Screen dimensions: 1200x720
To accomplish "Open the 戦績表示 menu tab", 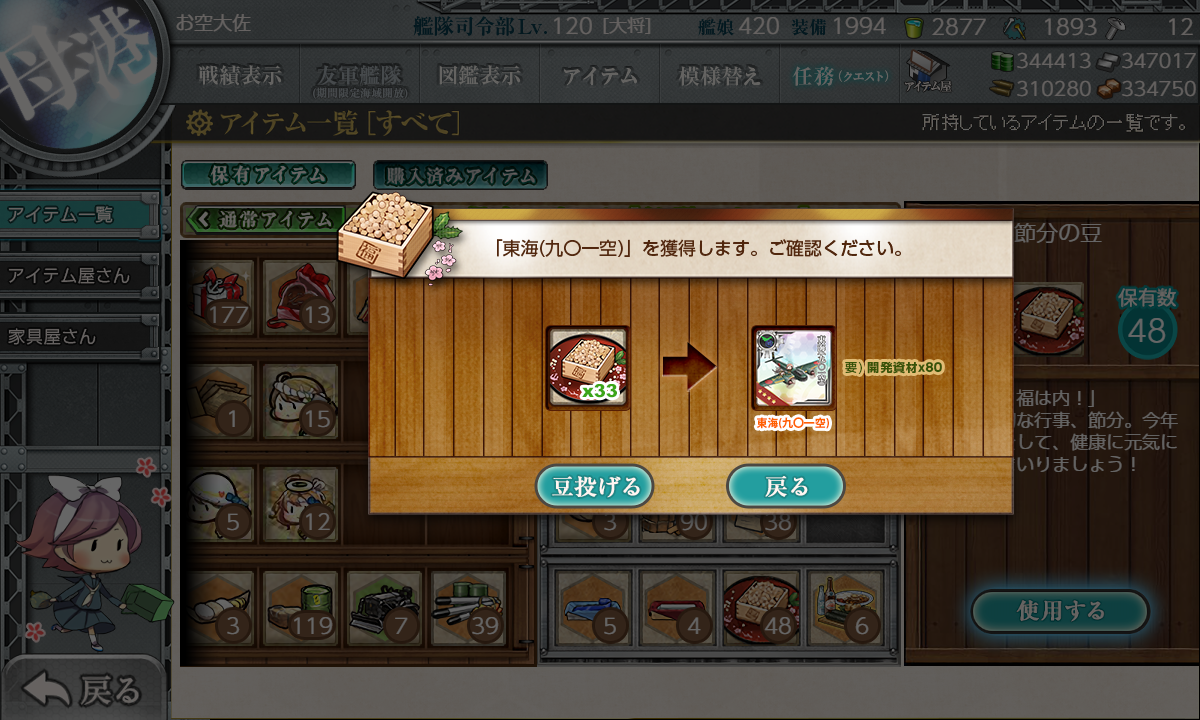I will [240, 76].
